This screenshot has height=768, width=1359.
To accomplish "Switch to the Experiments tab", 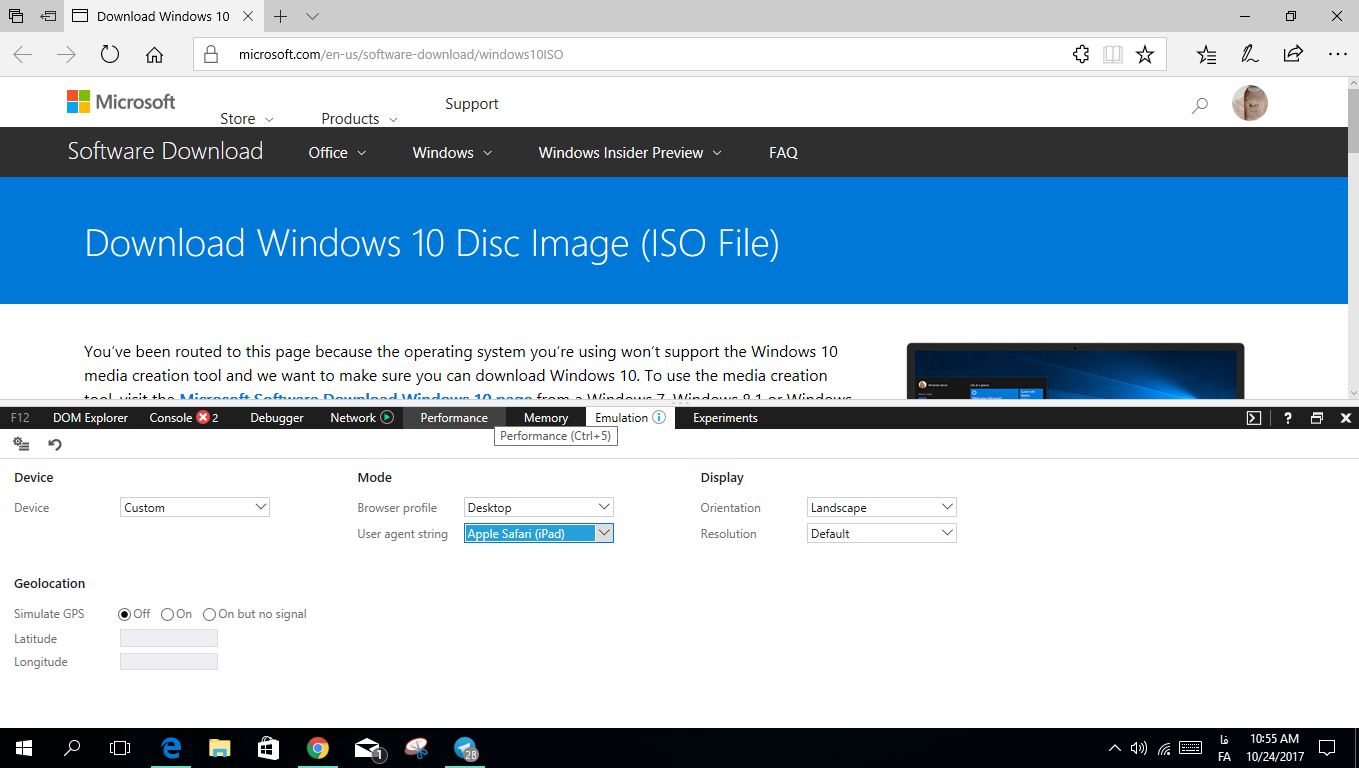I will pyautogui.click(x=725, y=418).
